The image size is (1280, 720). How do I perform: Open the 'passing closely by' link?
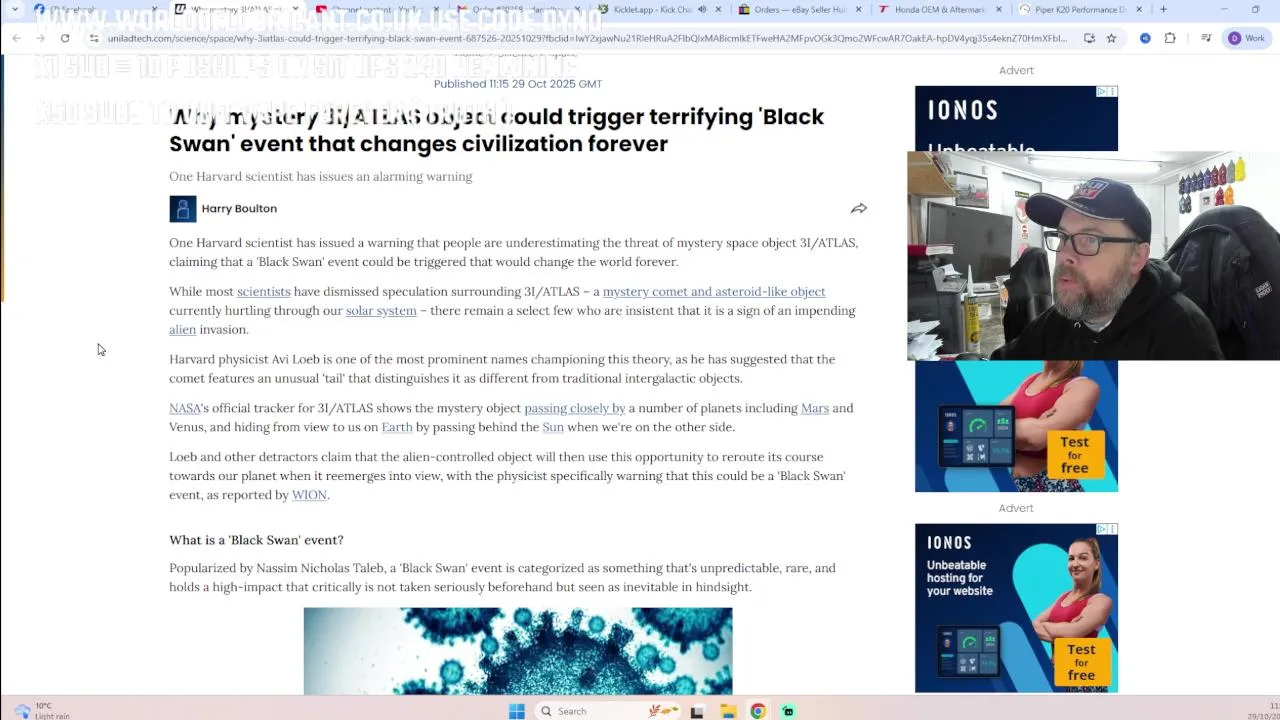point(575,408)
